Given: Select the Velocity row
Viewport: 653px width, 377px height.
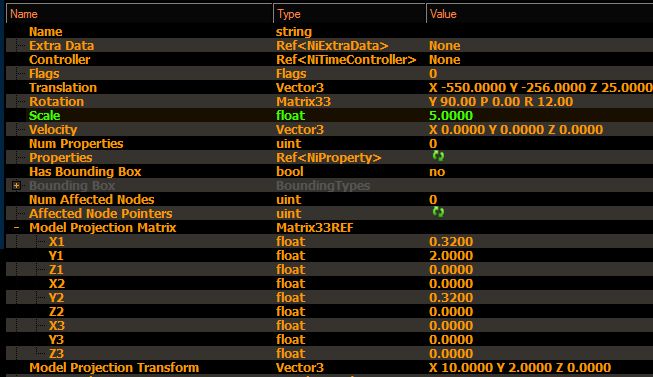Looking at the screenshot, I should pyautogui.click(x=329, y=130).
